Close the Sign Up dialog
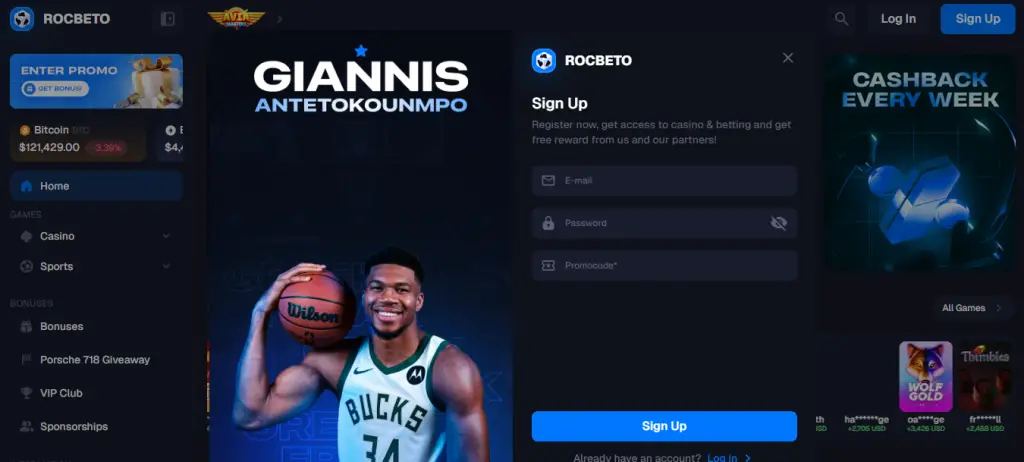1024x462 pixels. click(x=788, y=58)
